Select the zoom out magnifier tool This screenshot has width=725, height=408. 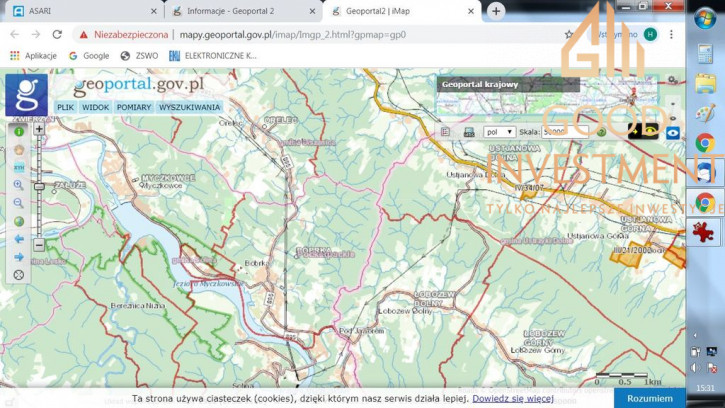pos(18,203)
